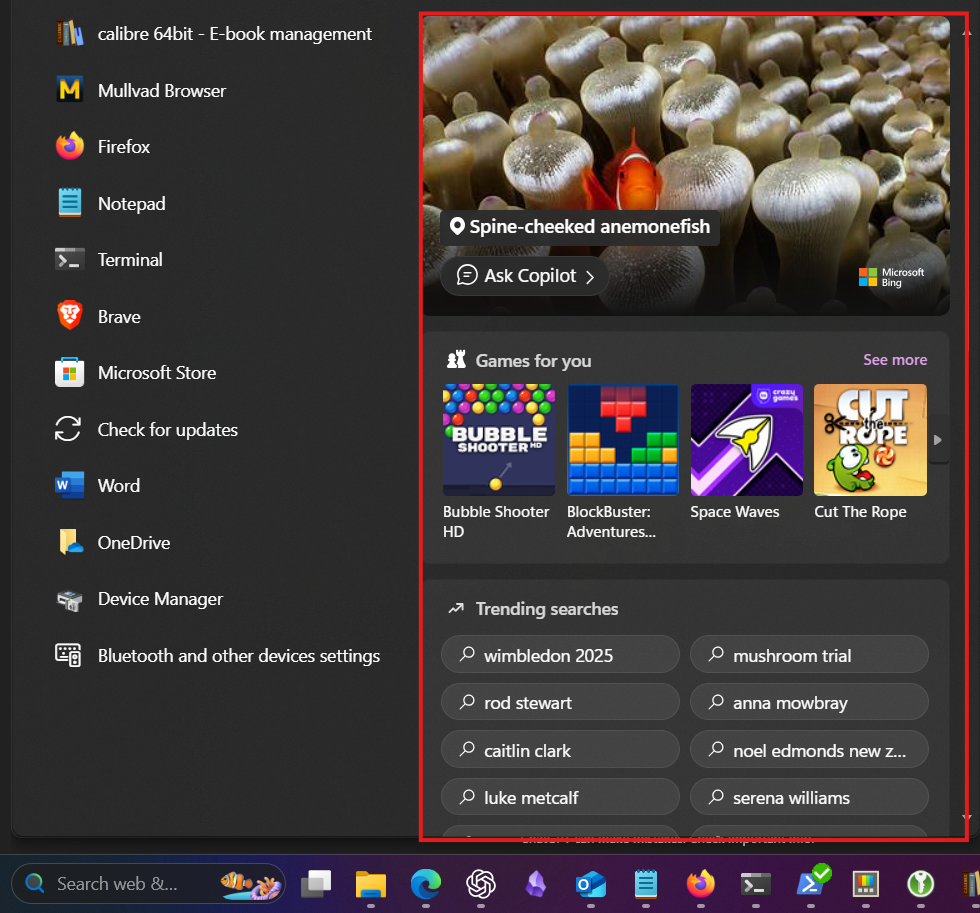Click See more link for games
Viewport: 980px width, 913px height.
(895, 360)
